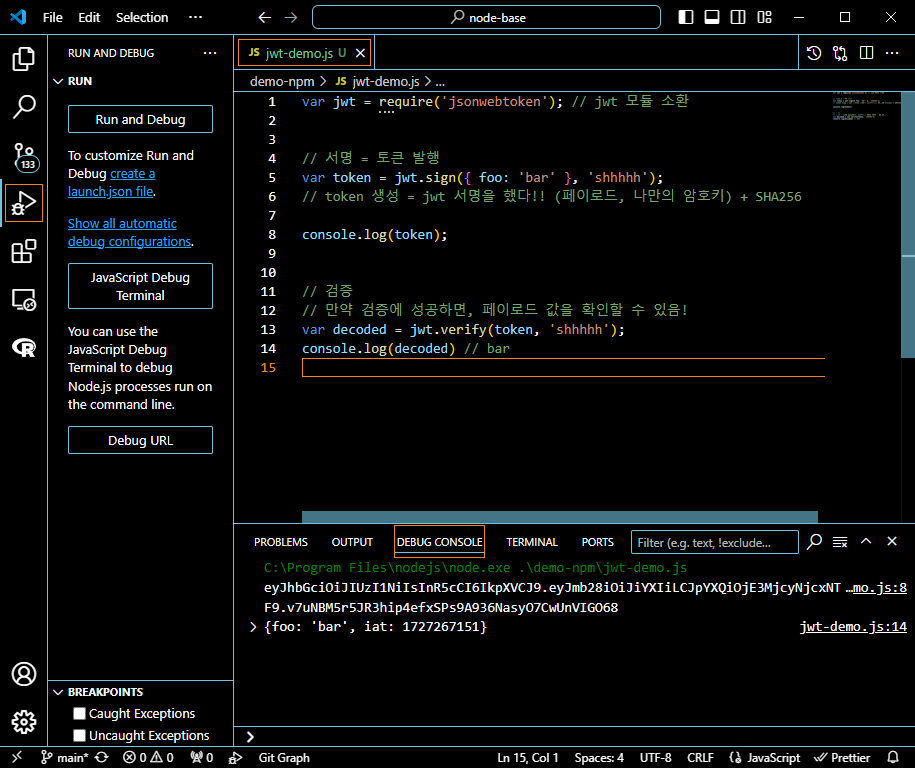Viewport: 915px width, 768px height.
Task: Open editor More Actions ellipsis
Action: point(892,53)
